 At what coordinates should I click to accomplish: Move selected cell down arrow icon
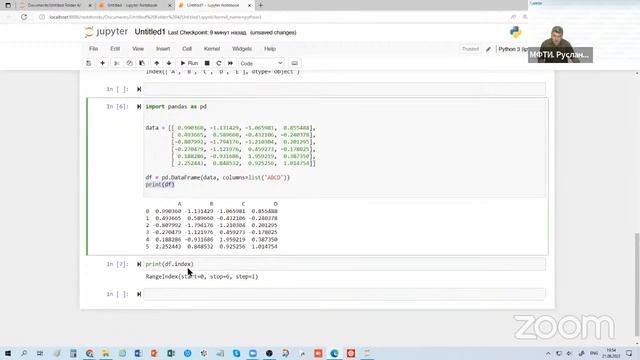(169, 63)
